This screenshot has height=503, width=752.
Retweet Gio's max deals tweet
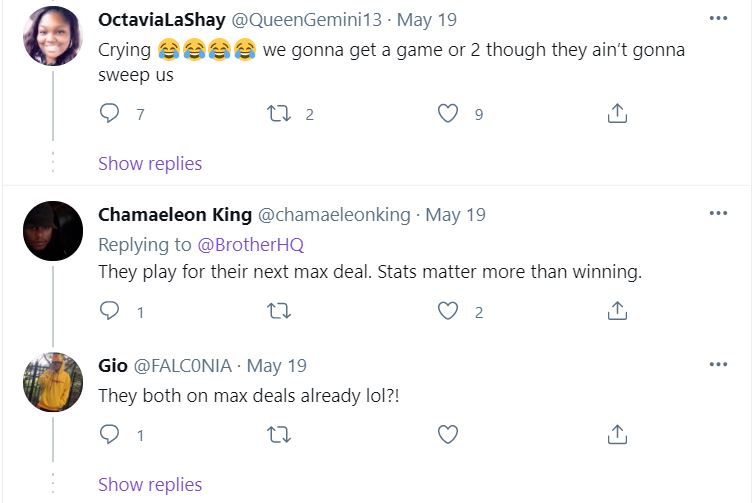click(x=279, y=435)
